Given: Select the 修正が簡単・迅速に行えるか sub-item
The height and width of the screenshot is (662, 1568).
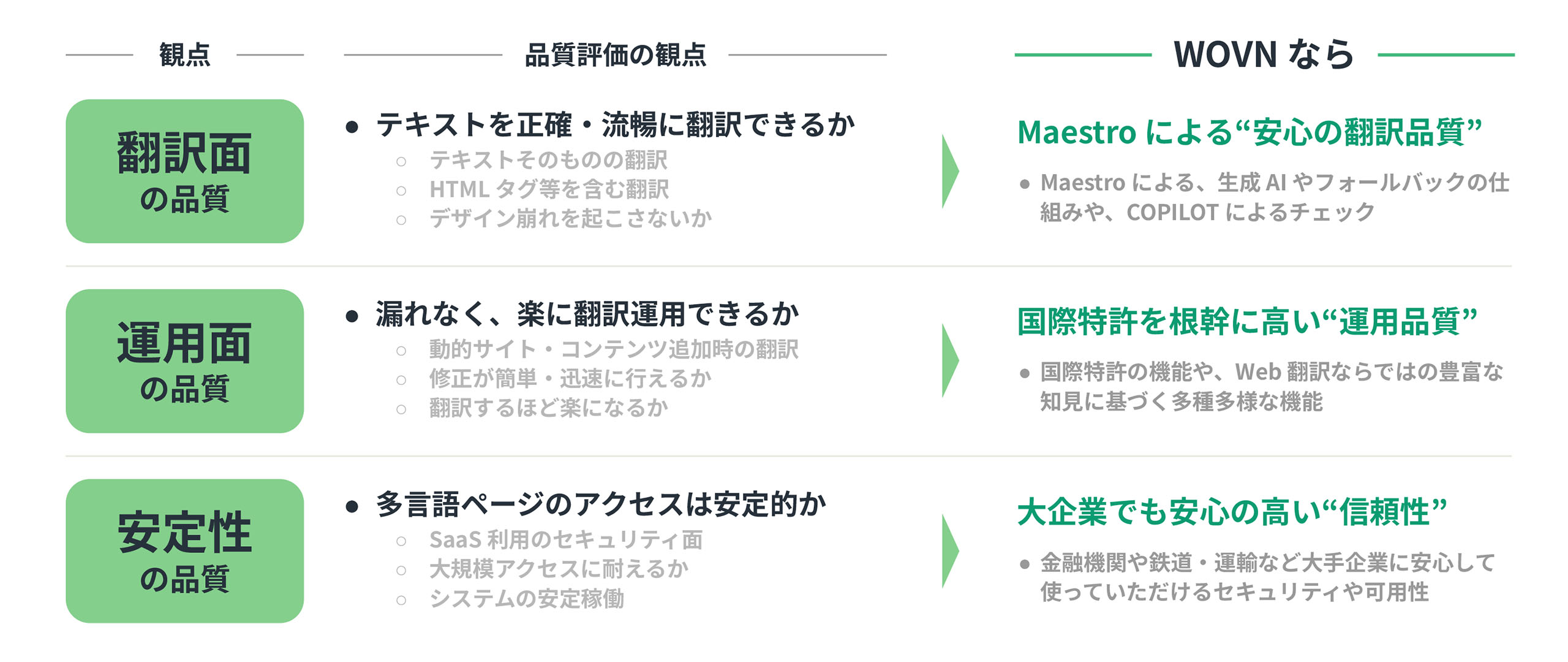Looking at the screenshot, I should click(x=570, y=379).
